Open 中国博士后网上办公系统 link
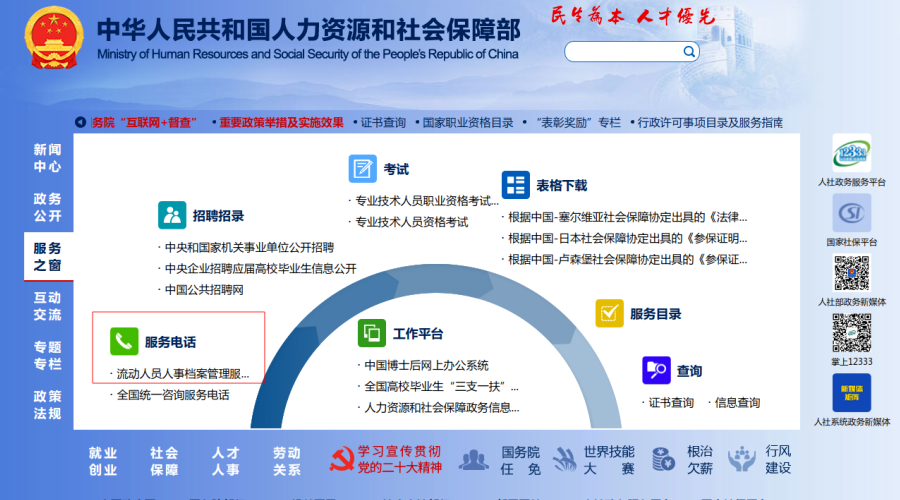 click(426, 365)
